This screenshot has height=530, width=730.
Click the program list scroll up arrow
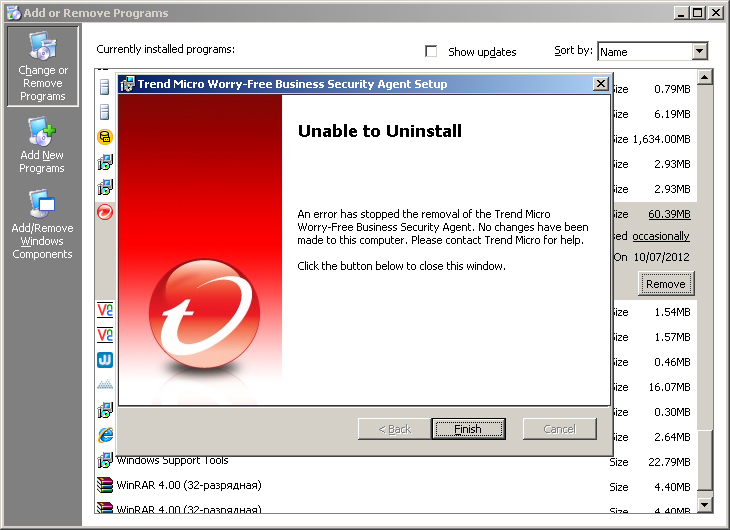pyautogui.click(x=705, y=77)
